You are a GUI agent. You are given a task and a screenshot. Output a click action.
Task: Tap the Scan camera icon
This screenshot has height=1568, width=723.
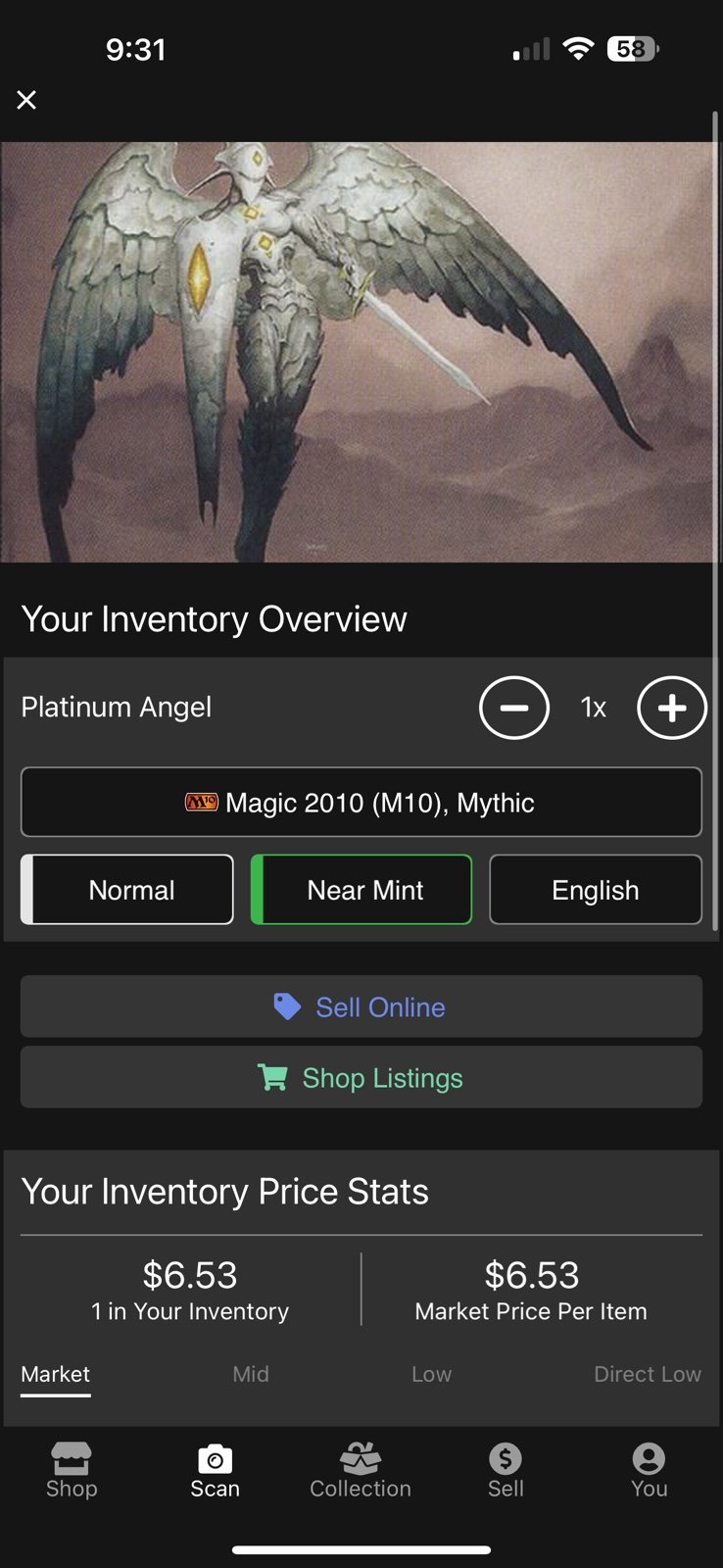(215, 1459)
